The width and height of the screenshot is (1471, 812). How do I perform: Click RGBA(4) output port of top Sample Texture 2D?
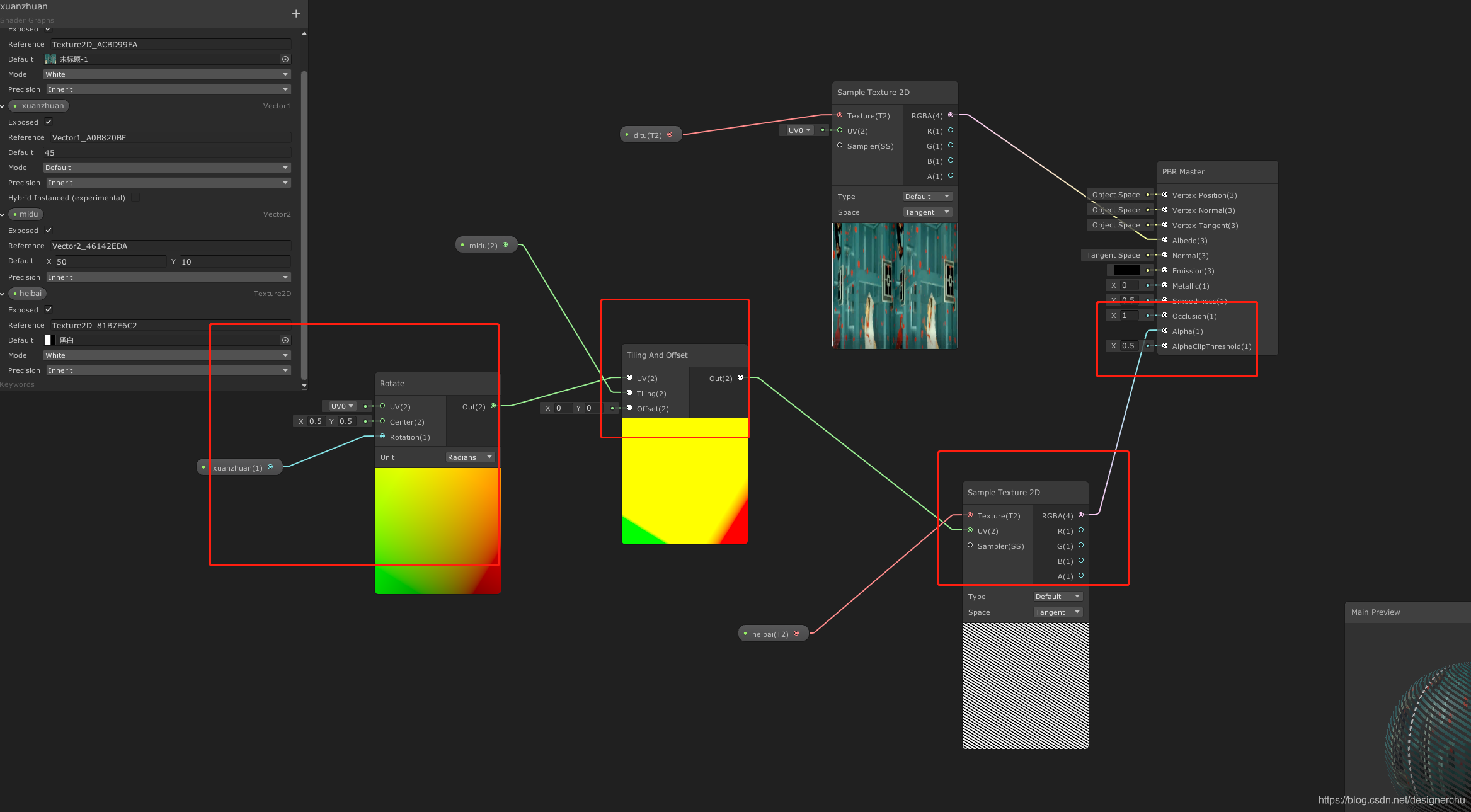[x=951, y=115]
